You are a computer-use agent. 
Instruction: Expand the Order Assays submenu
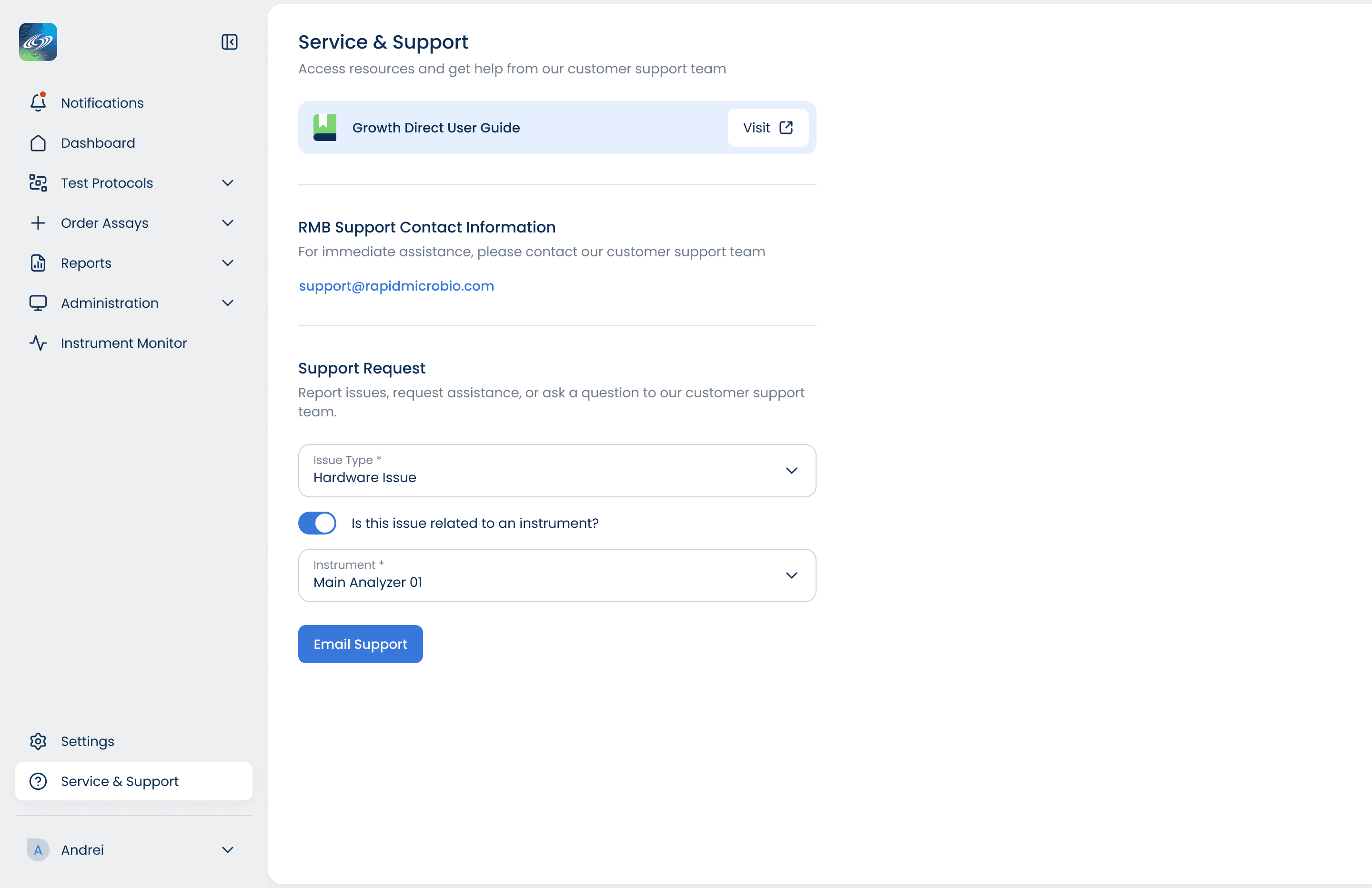227,223
